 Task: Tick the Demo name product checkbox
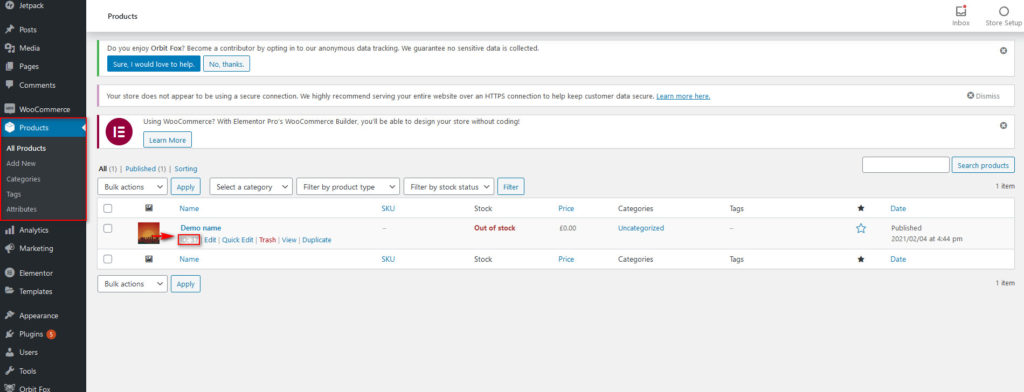[108, 228]
